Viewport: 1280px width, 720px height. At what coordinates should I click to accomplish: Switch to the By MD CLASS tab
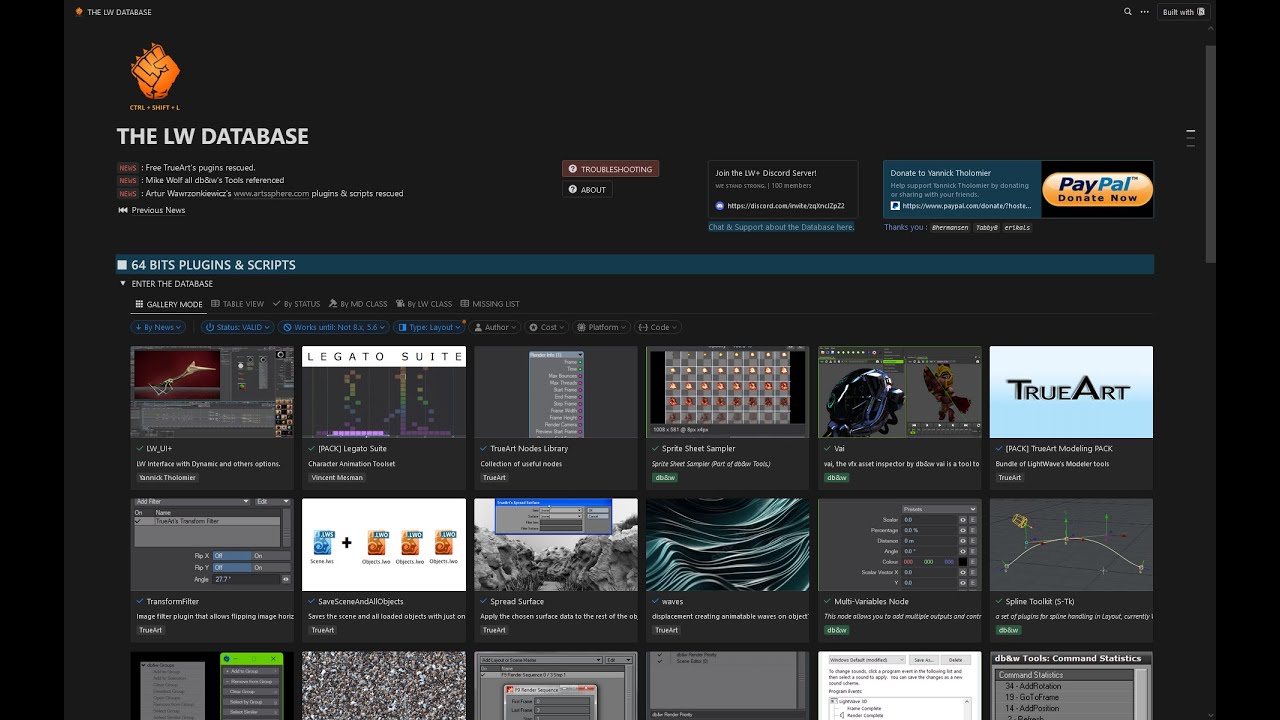pyautogui.click(x=357, y=304)
